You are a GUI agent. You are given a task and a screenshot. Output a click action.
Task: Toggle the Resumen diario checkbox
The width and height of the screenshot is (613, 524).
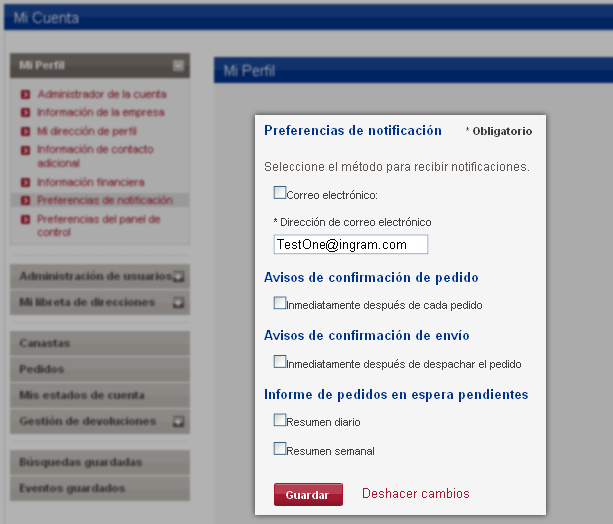(280, 420)
